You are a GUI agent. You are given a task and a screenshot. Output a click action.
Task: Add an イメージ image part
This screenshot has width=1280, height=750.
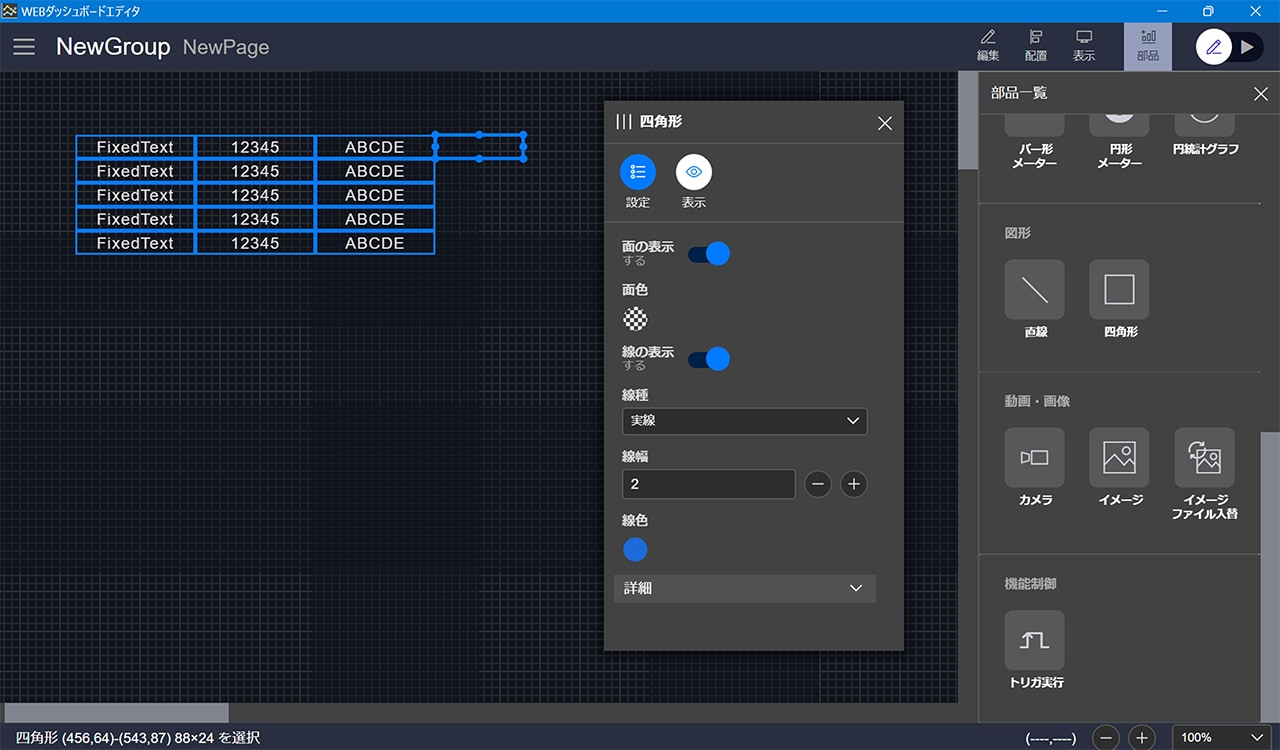click(x=1119, y=458)
